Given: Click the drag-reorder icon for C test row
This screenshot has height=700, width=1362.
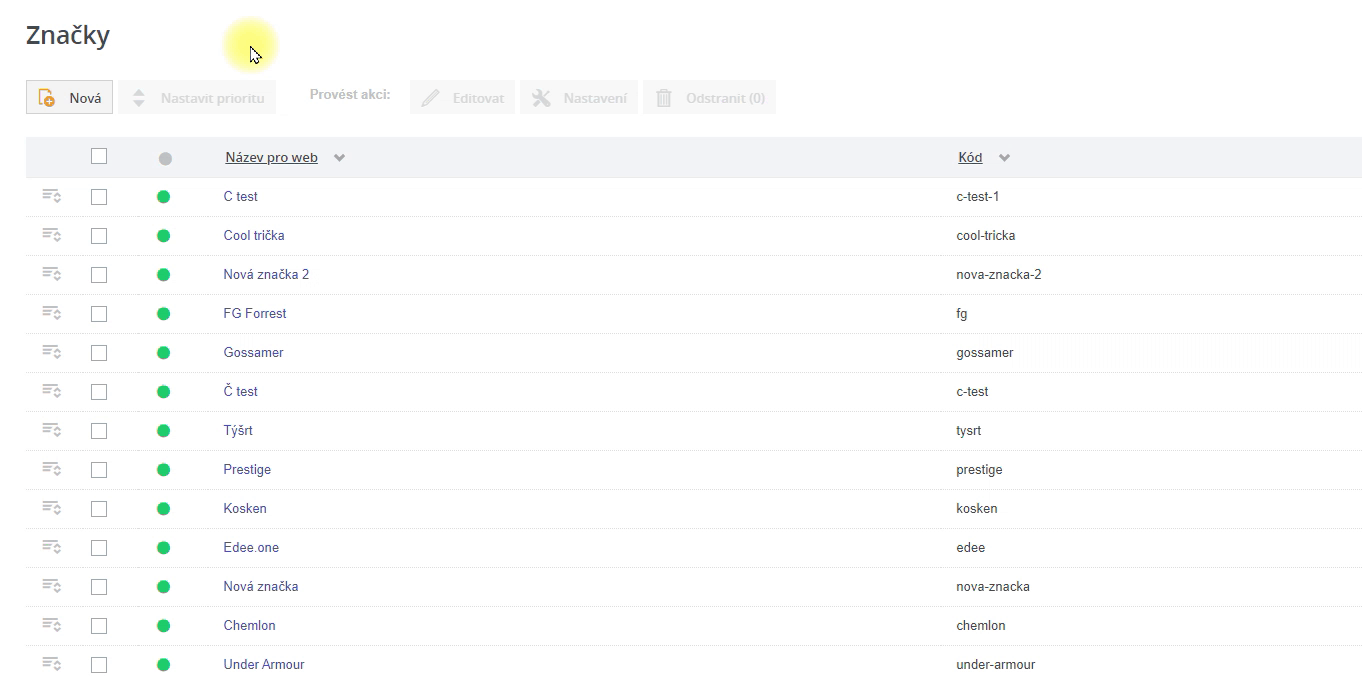Looking at the screenshot, I should tap(51, 196).
